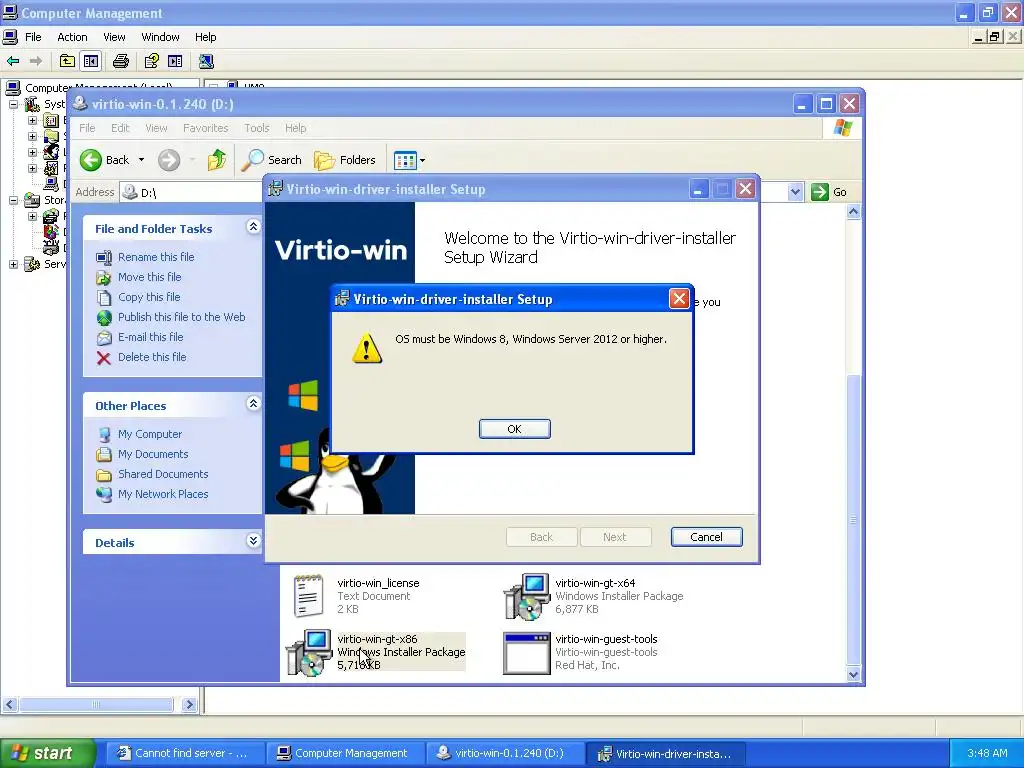Click E-mail this file link
The width and height of the screenshot is (1024, 768).
(x=150, y=337)
